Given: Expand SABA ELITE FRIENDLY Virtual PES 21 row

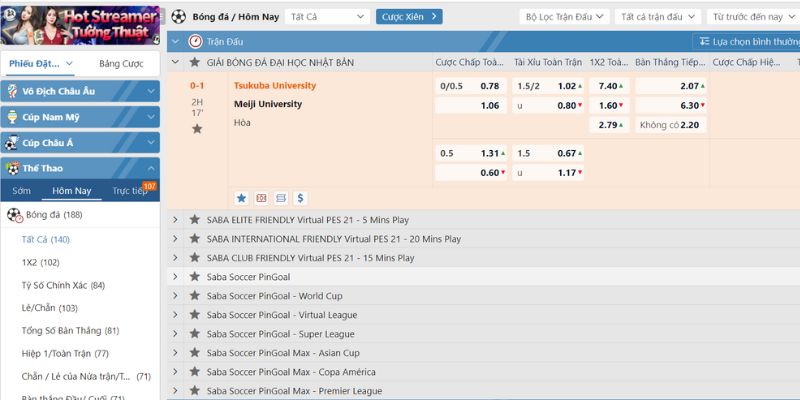Looking at the screenshot, I should (175, 220).
